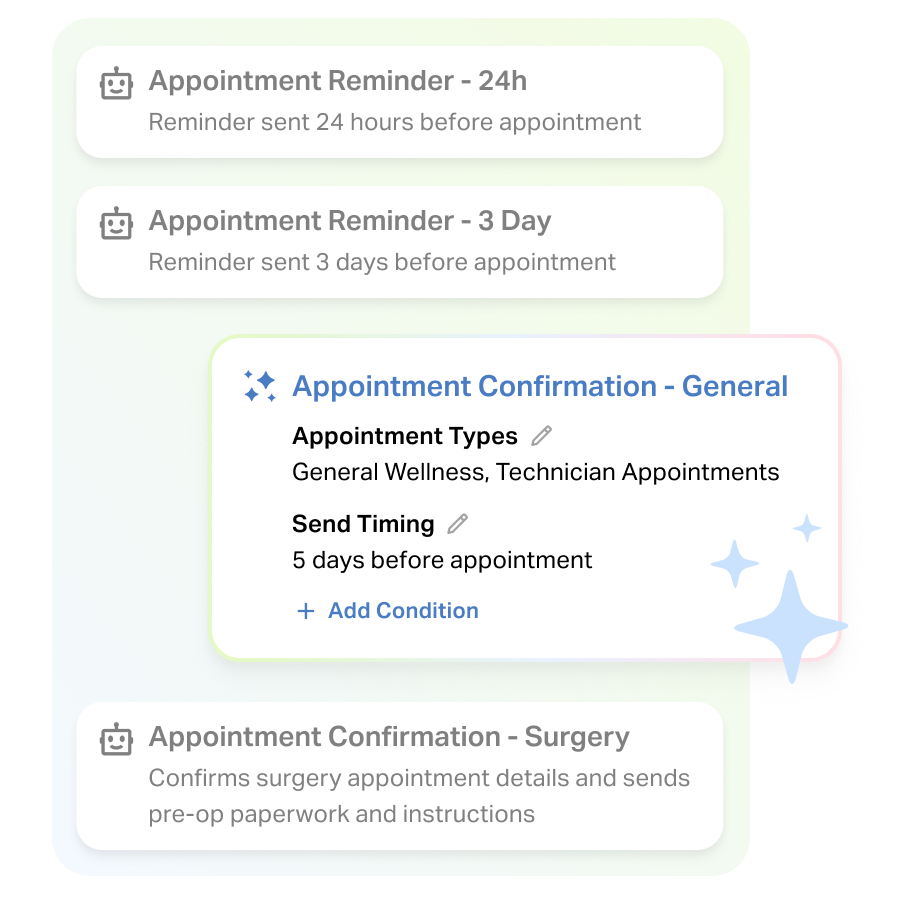Click the robot icon on the 24h reminder
Screen dimensions: 900x900
pos(117,83)
